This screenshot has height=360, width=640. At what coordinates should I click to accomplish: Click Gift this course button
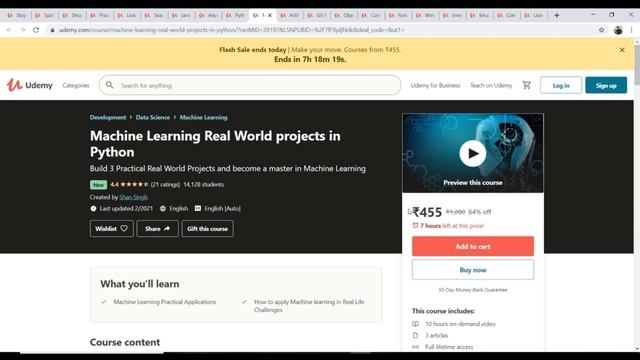[x=207, y=229]
